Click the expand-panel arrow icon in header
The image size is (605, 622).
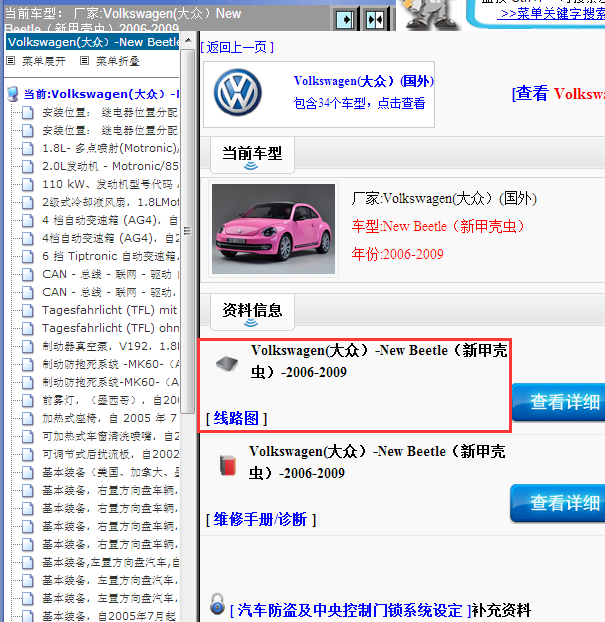click(x=345, y=19)
